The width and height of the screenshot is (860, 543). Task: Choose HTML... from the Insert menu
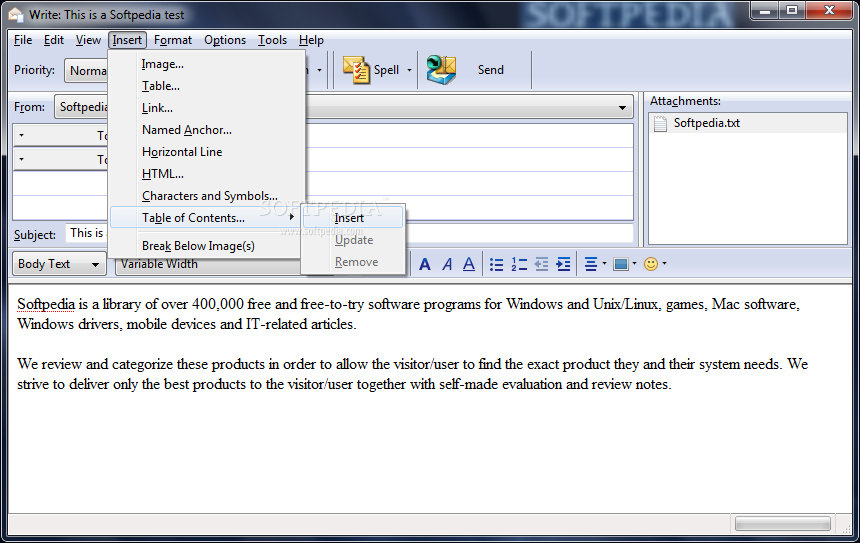tap(207, 174)
